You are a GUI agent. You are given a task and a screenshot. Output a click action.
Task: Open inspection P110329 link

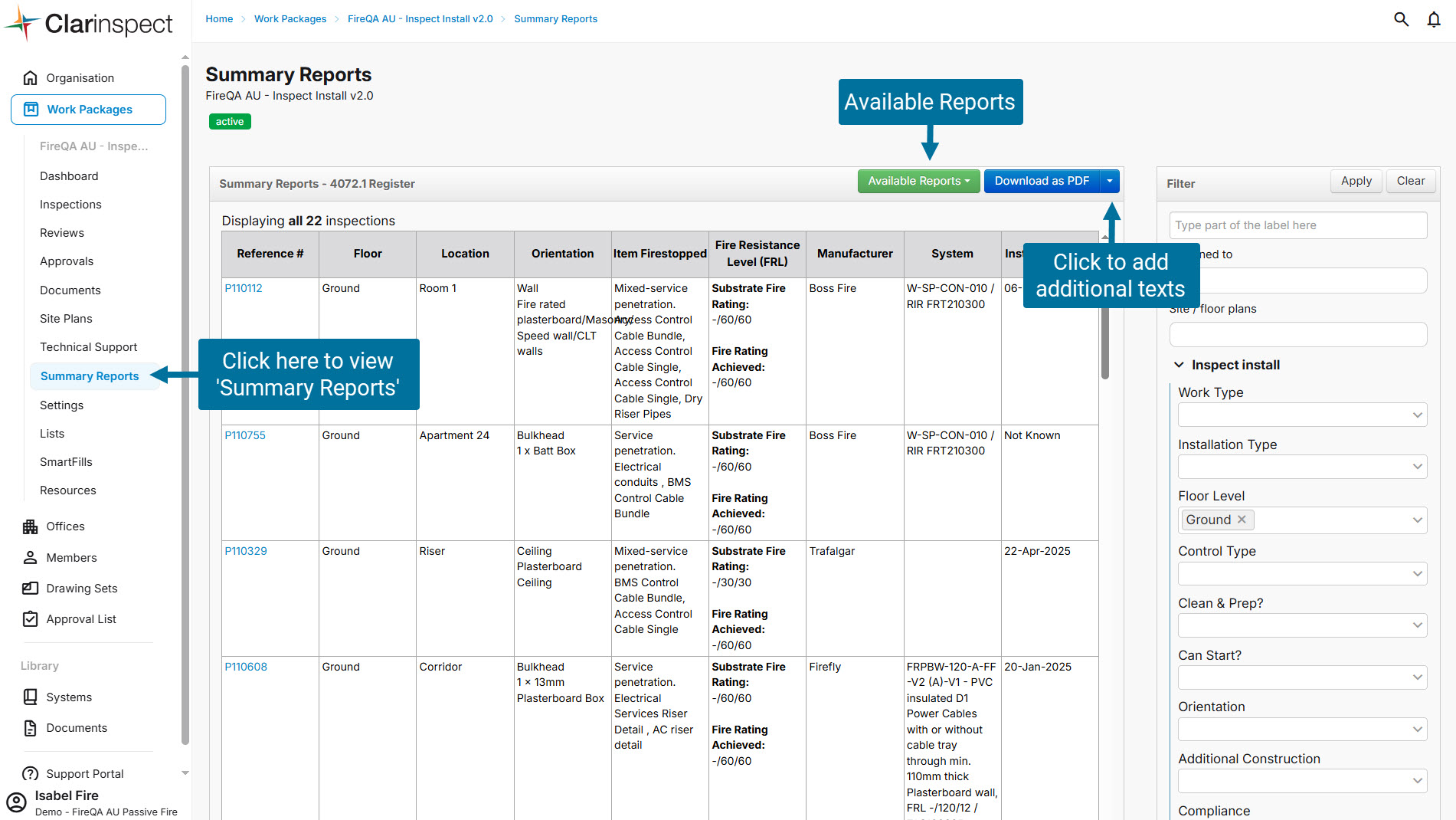click(x=246, y=551)
